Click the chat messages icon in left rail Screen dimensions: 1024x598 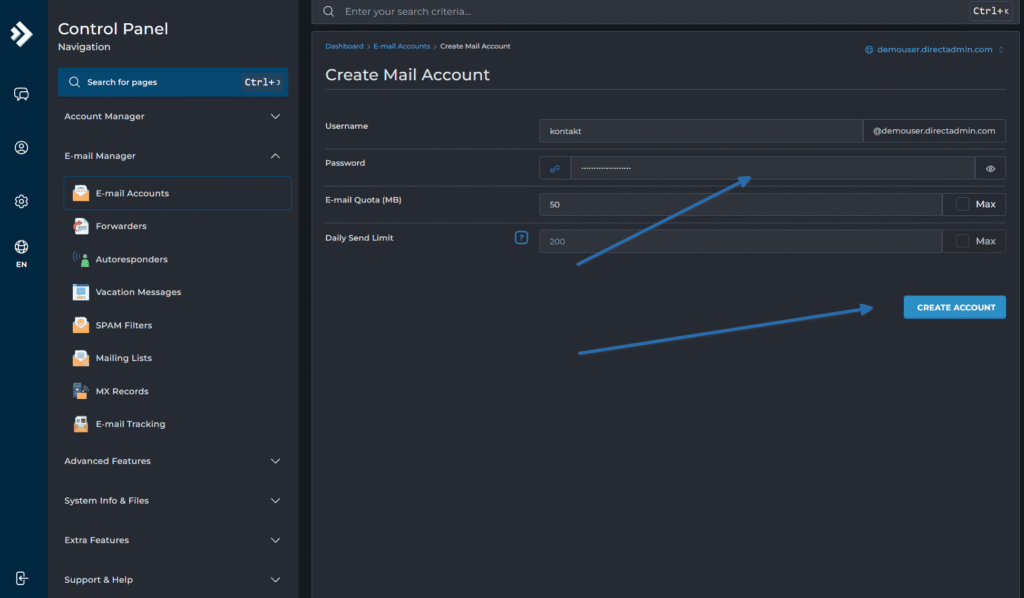[x=21, y=94]
